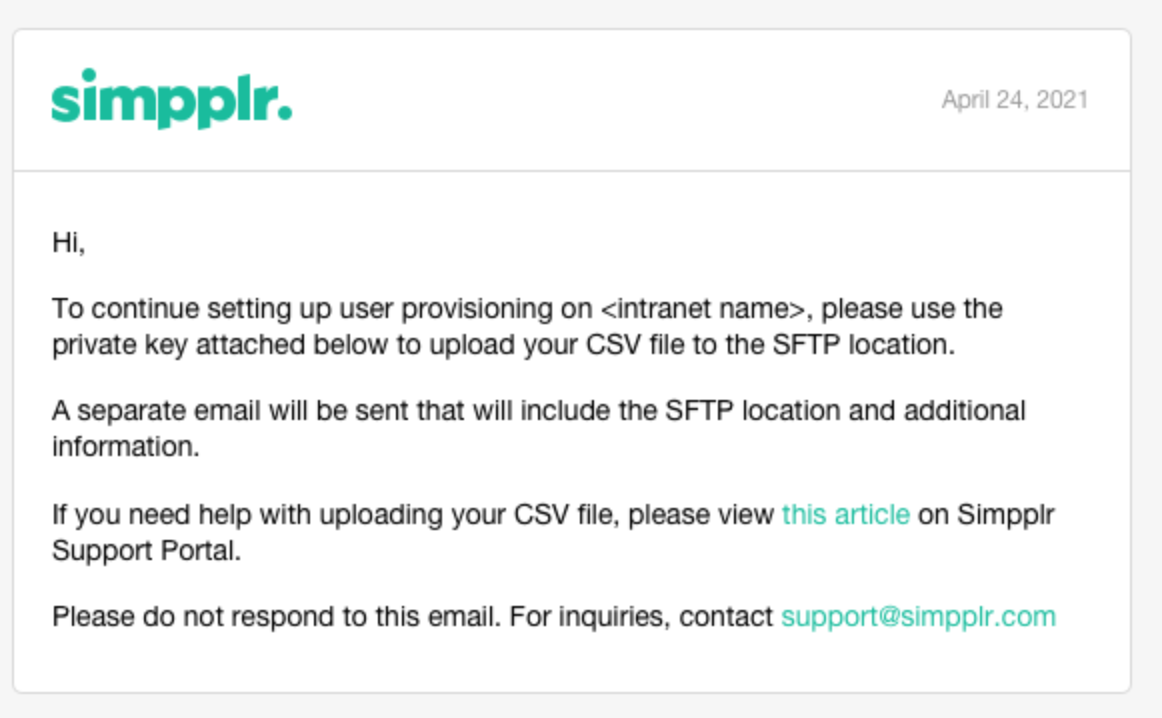Click the horizontal divider below the header
1162x718 pixels.
[x=572, y=171]
